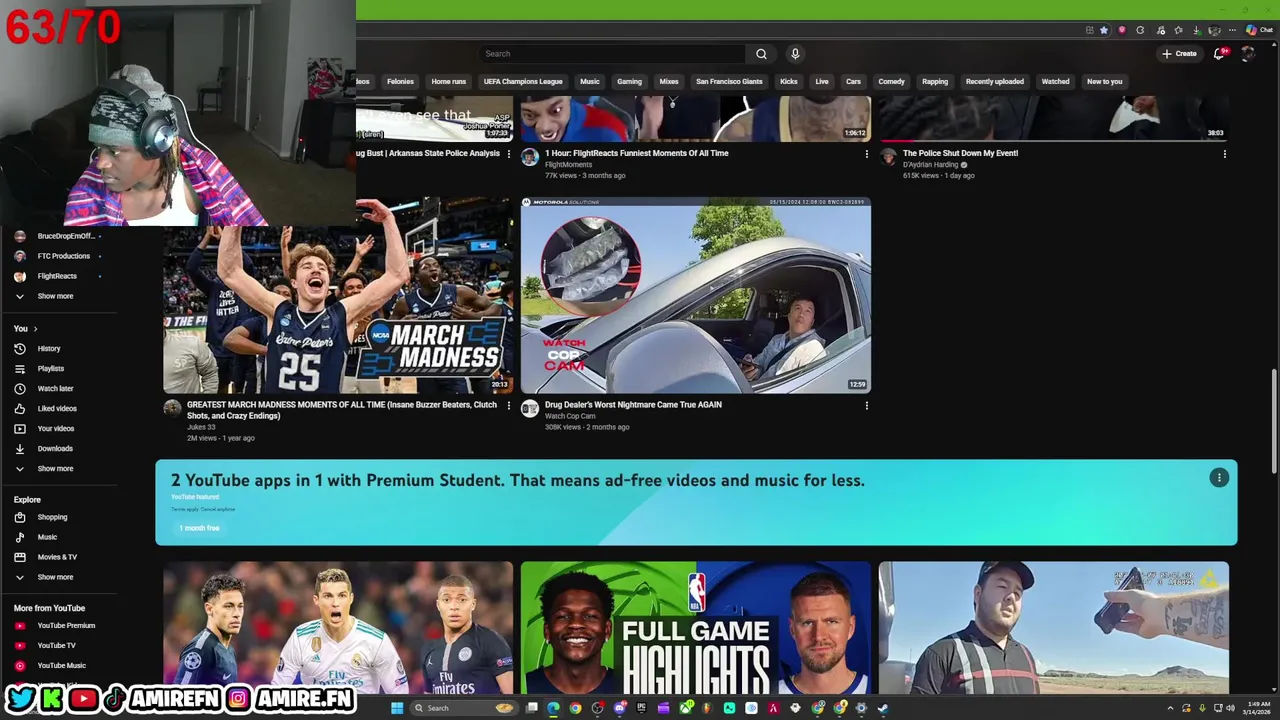Open browser downloads icon in toolbar
Image resolution: width=1280 pixels, height=720 pixels.
[1196, 30]
